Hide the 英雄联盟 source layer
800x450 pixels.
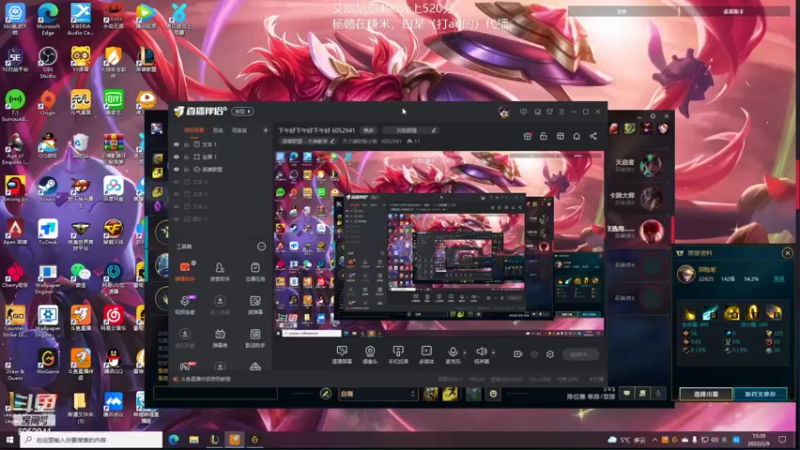(177, 169)
